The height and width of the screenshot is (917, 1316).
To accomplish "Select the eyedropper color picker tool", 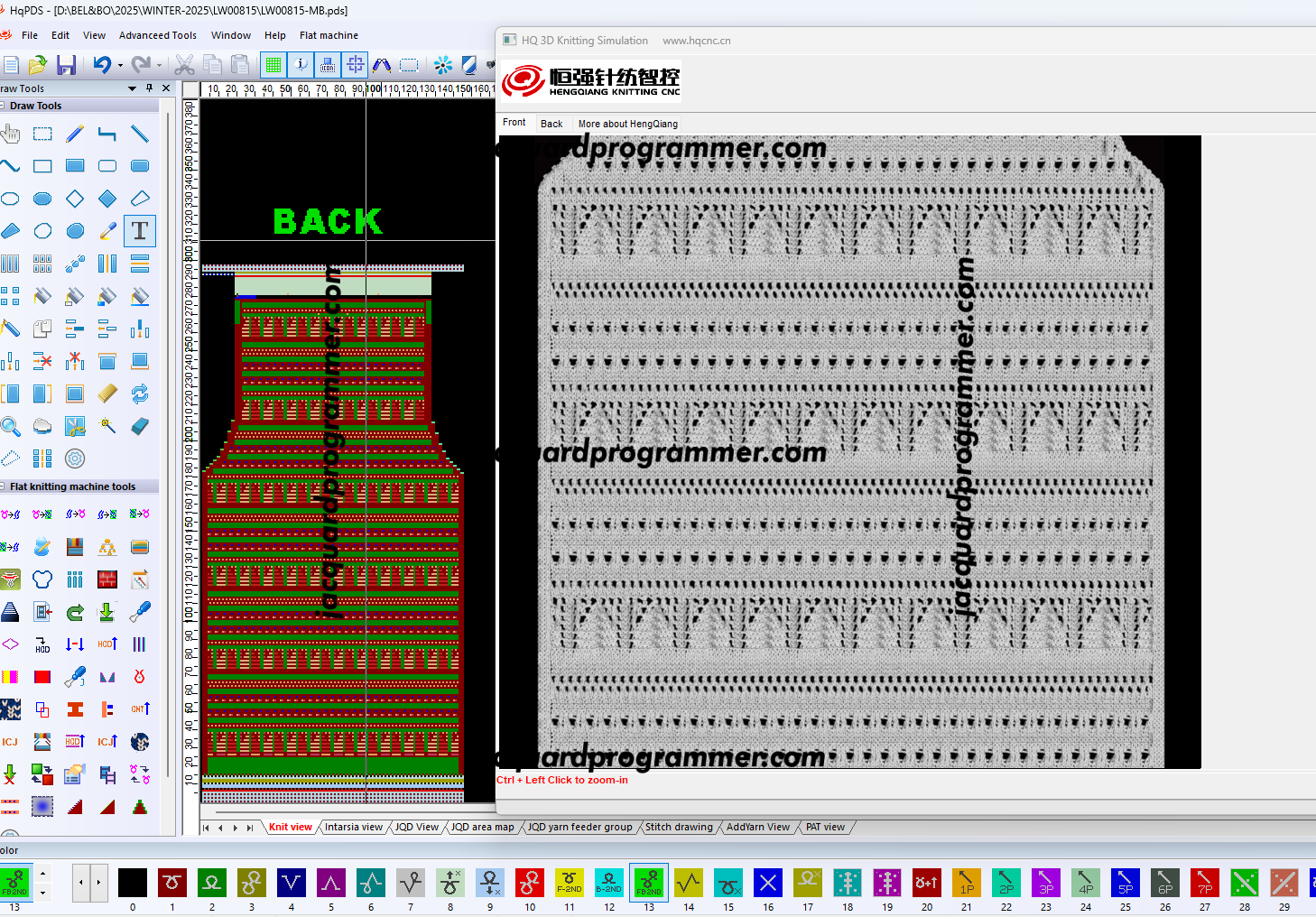I will pyautogui.click(x=107, y=231).
